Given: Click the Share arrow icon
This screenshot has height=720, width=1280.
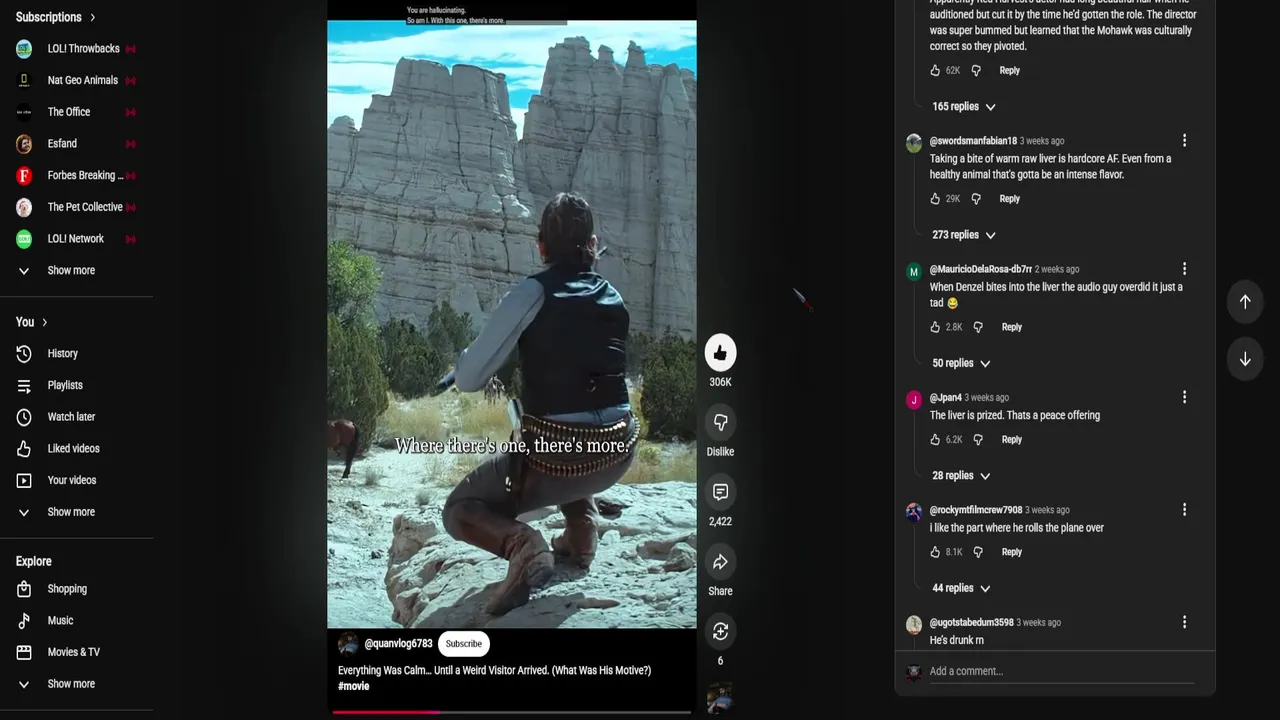Looking at the screenshot, I should 720,562.
